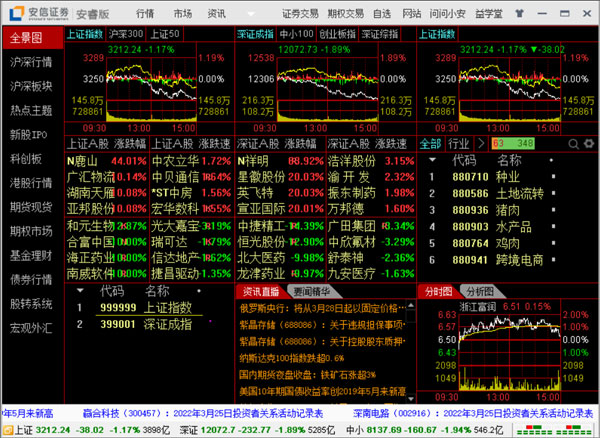
Task: Open the settings gear icon in the sector panel
Action: pyautogui.click(x=589, y=144)
